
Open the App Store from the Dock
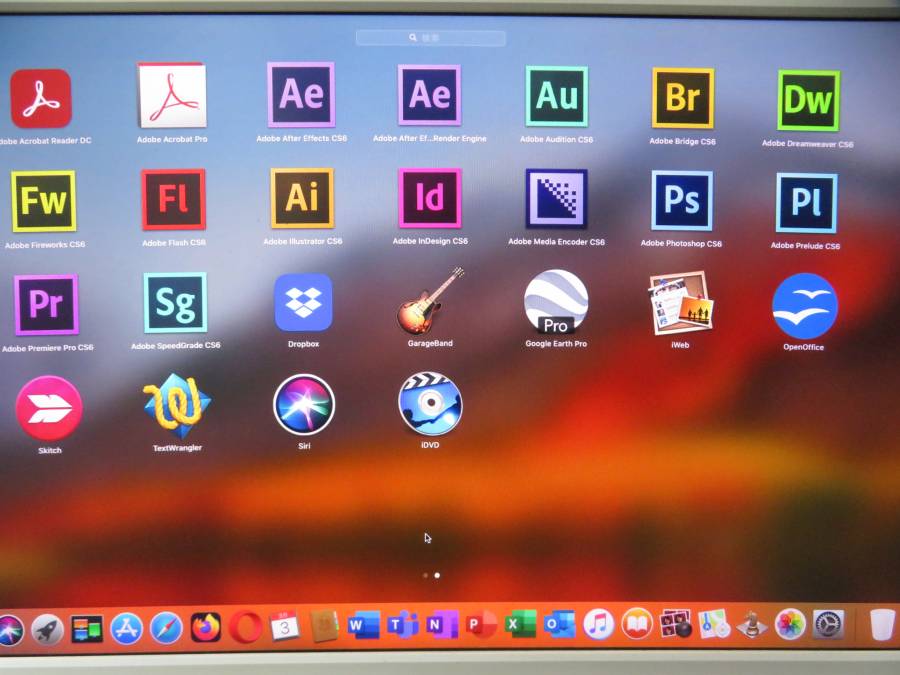(126, 629)
